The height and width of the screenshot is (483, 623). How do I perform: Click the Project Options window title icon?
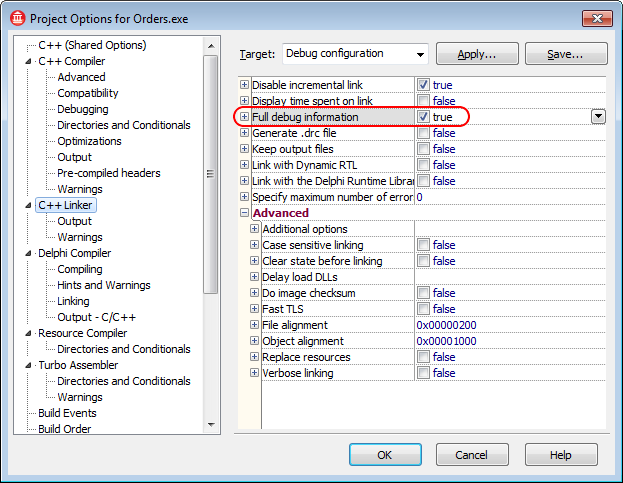(17, 18)
